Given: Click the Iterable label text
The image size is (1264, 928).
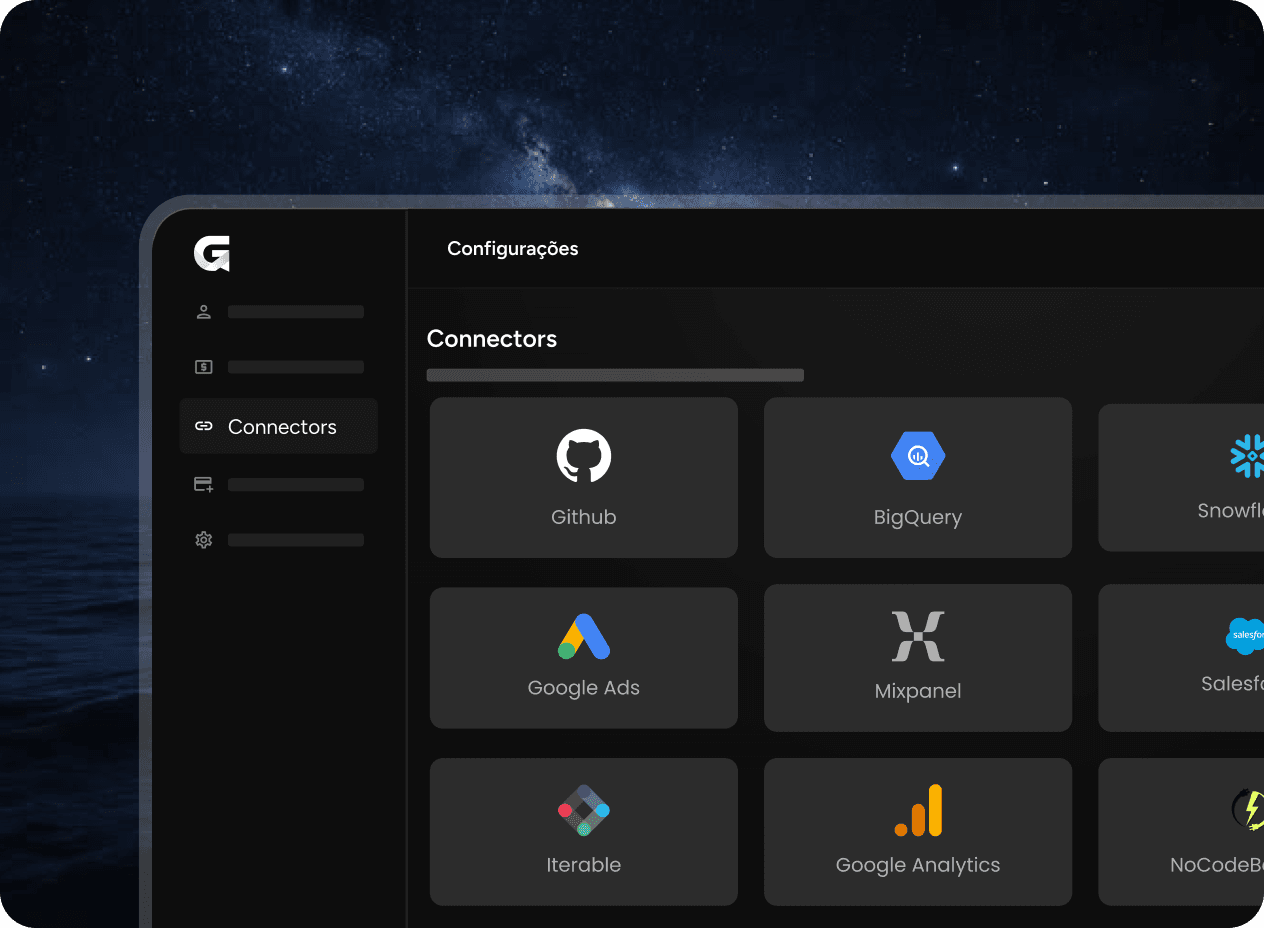Looking at the screenshot, I should pyautogui.click(x=584, y=865).
